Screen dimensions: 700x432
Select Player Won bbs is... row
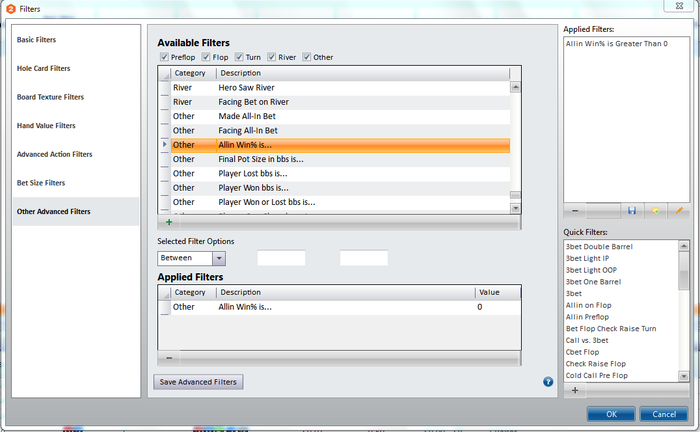click(340, 188)
